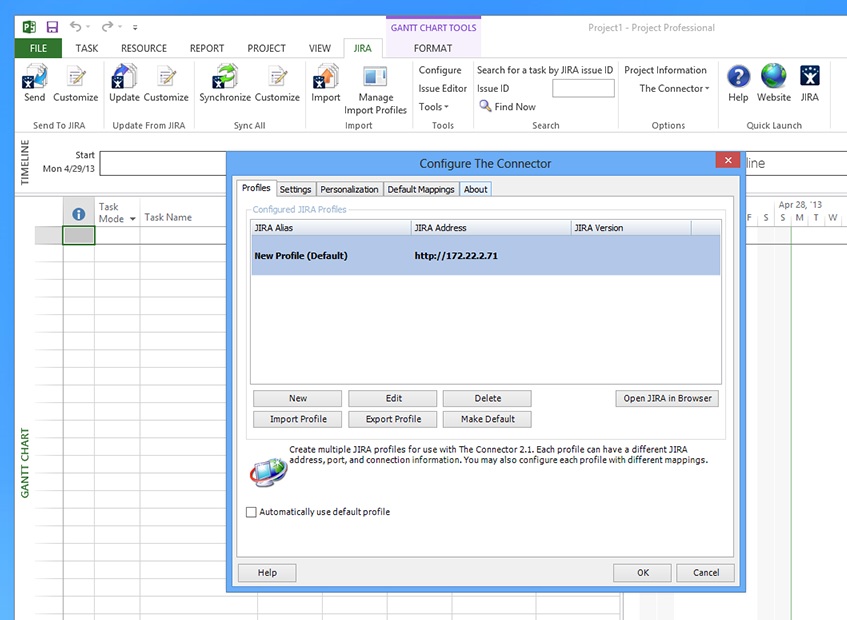This screenshot has width=847, height=620.
Task: Open the Task Mode column dropdown
Action: tap(132, 219)
